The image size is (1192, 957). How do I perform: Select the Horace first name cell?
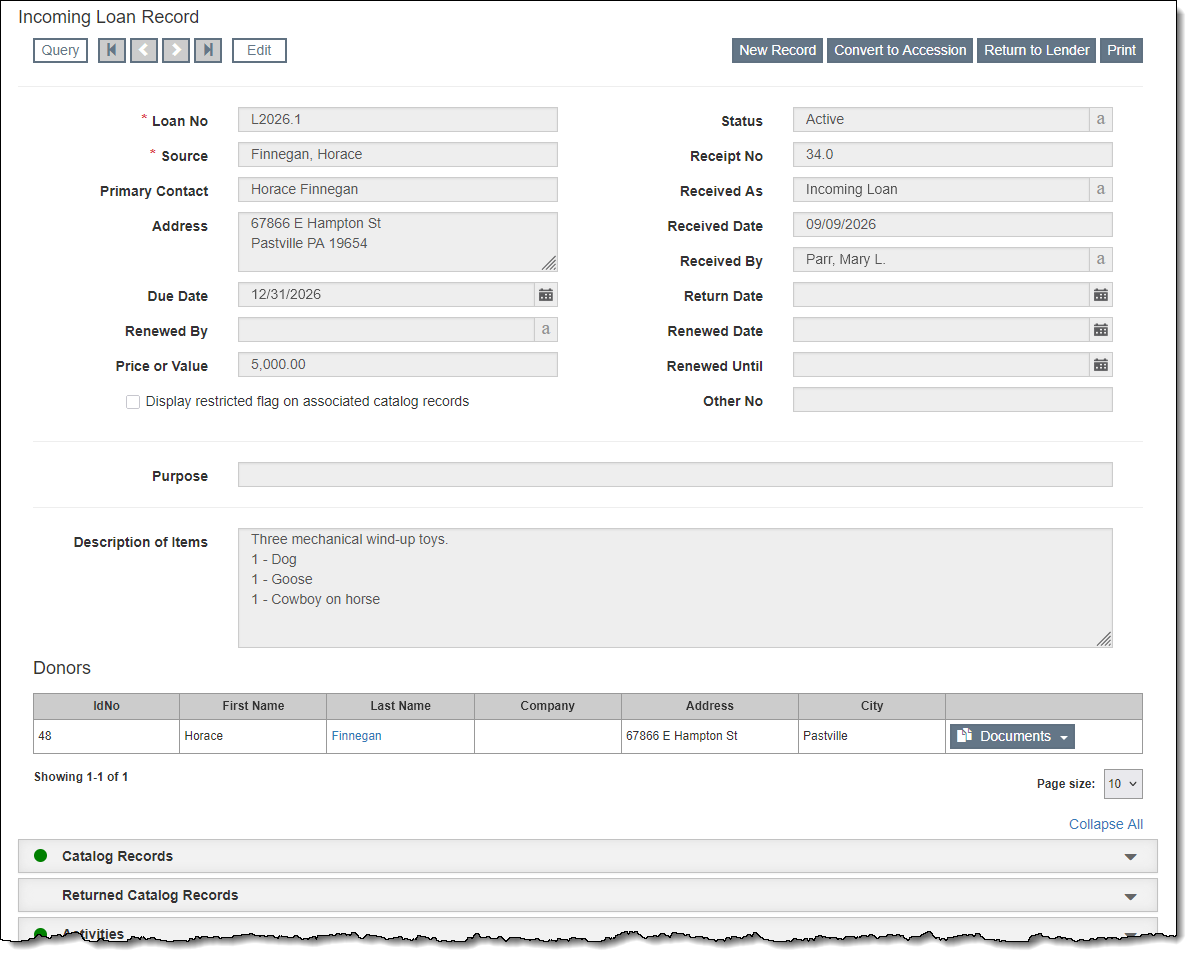click(253, 737)
